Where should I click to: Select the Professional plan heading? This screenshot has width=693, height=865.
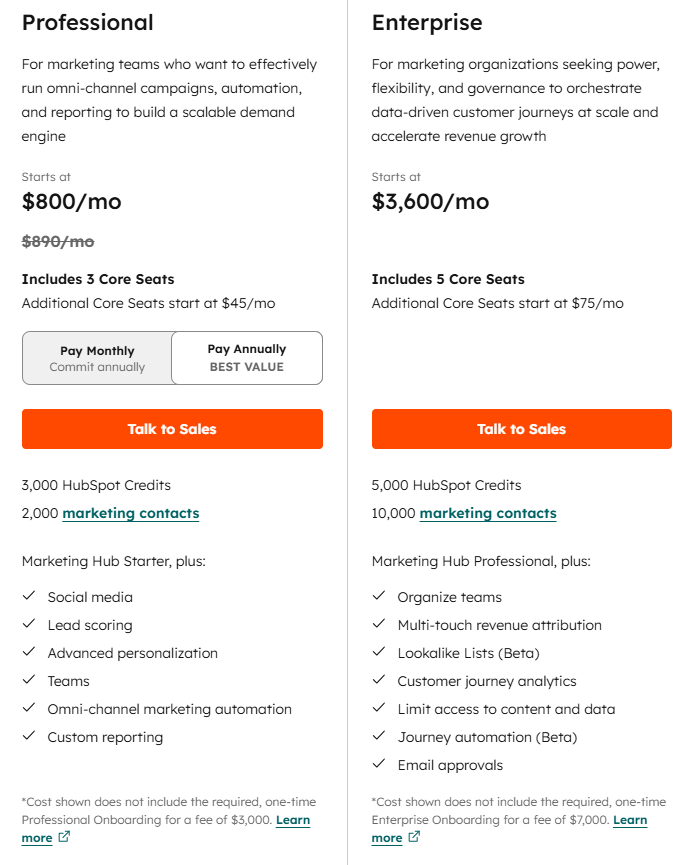88,22
